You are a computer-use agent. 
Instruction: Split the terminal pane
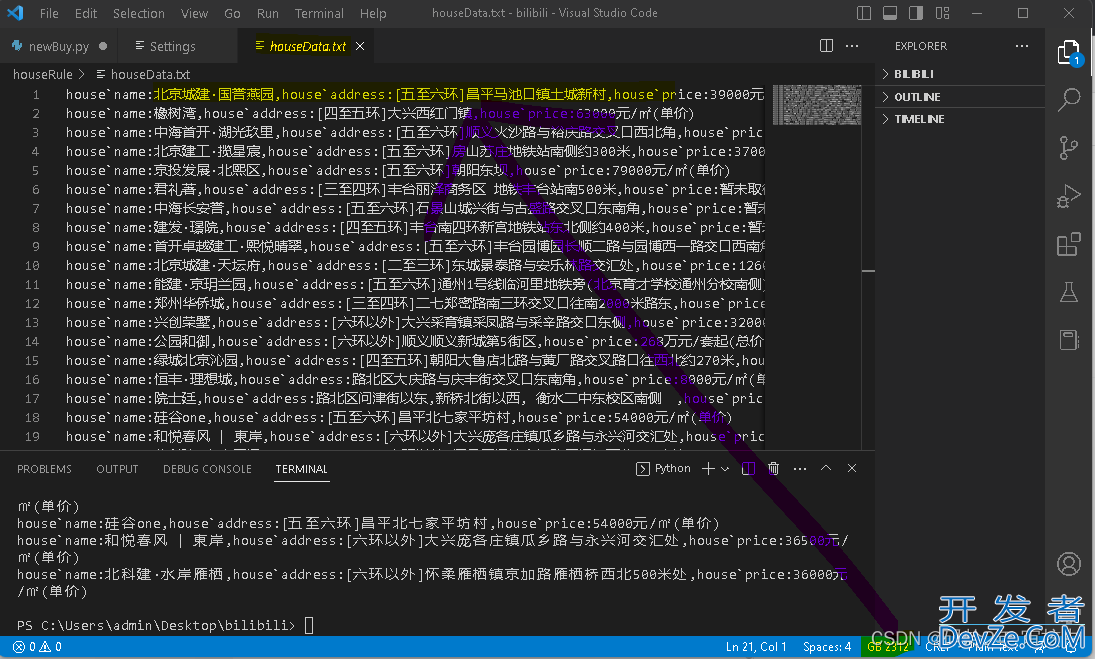point(748,468)
